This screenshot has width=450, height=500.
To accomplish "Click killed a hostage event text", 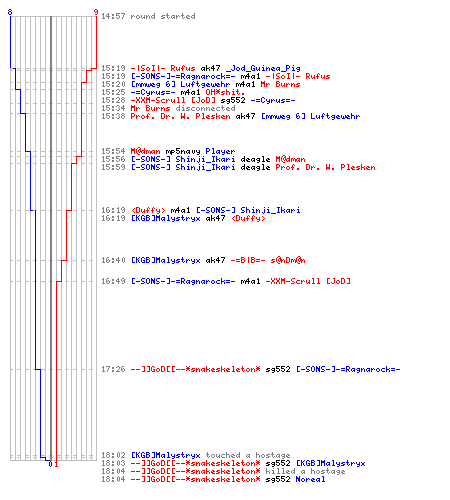I will pyautogui.click(x=305, y=471).
